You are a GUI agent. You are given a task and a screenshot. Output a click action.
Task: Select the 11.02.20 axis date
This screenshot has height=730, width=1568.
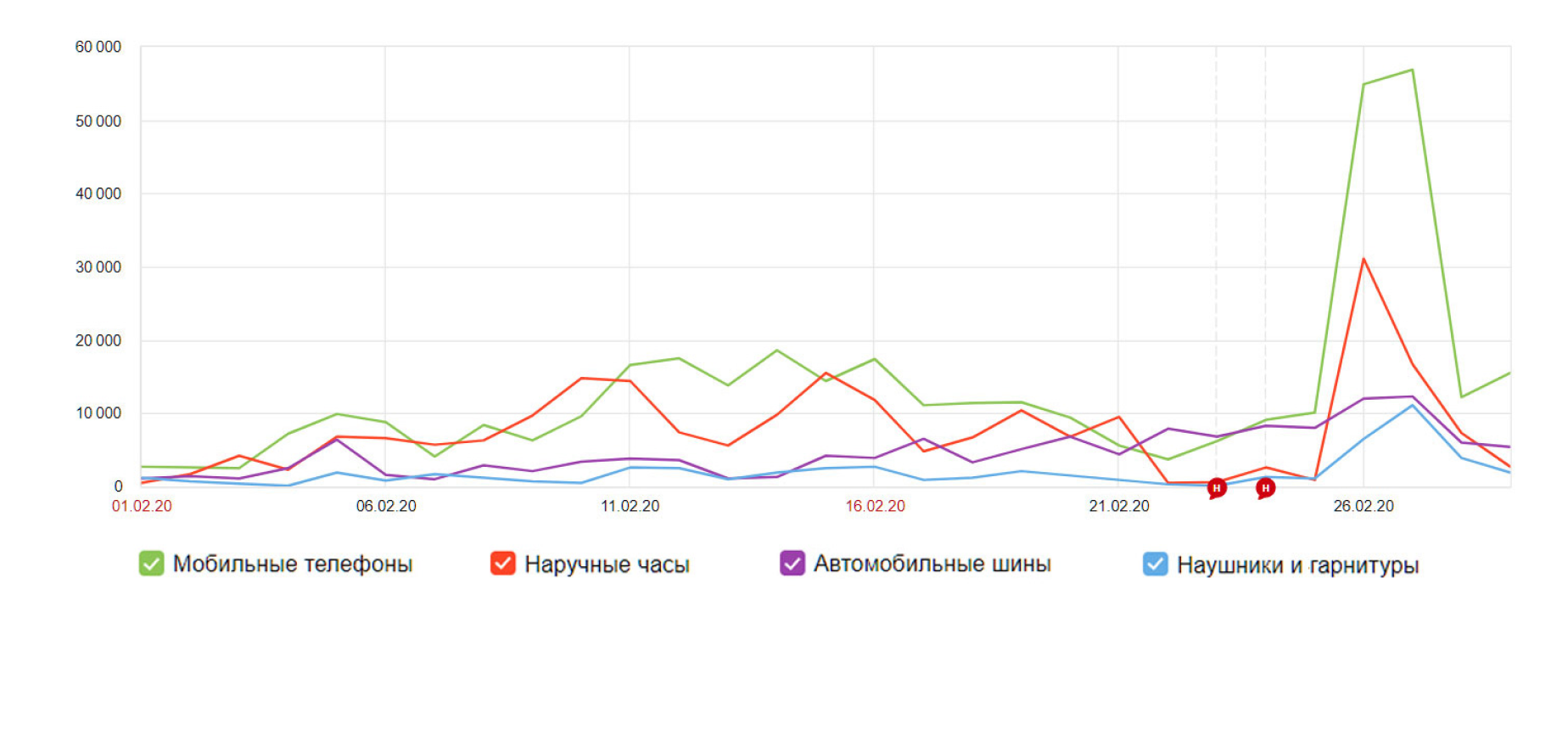630,506
